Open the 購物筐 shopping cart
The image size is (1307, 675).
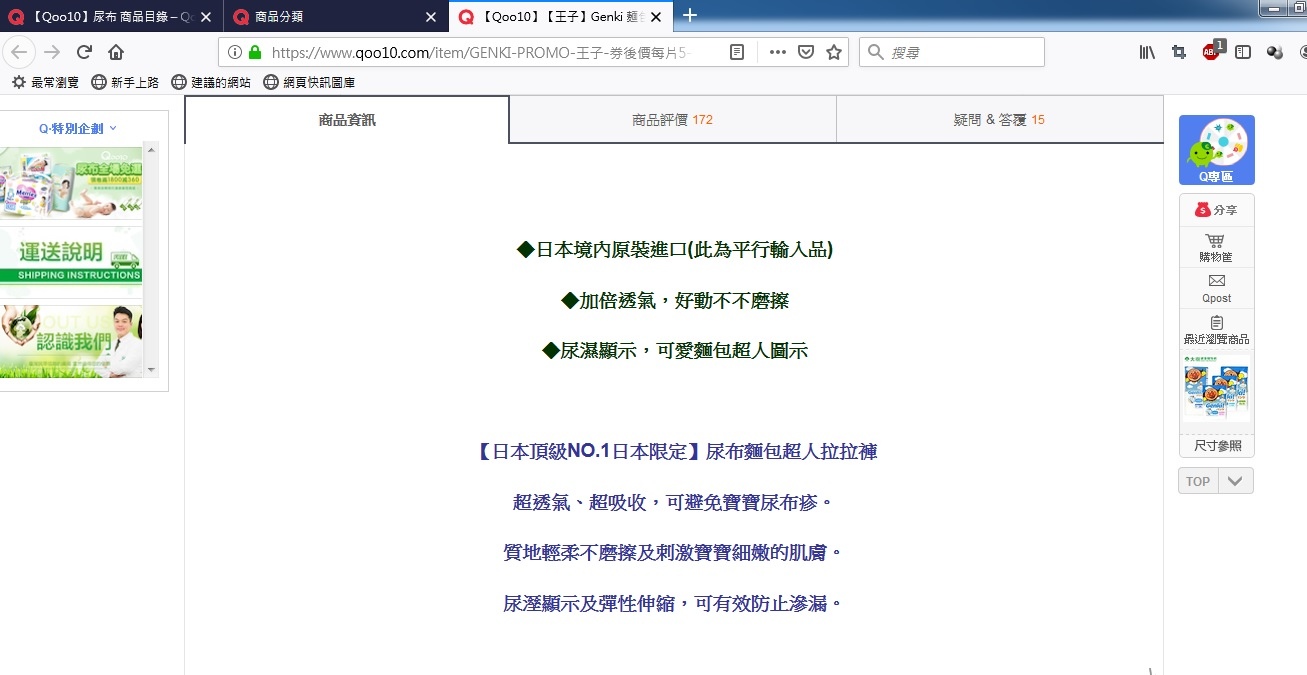coord(1216,248)
